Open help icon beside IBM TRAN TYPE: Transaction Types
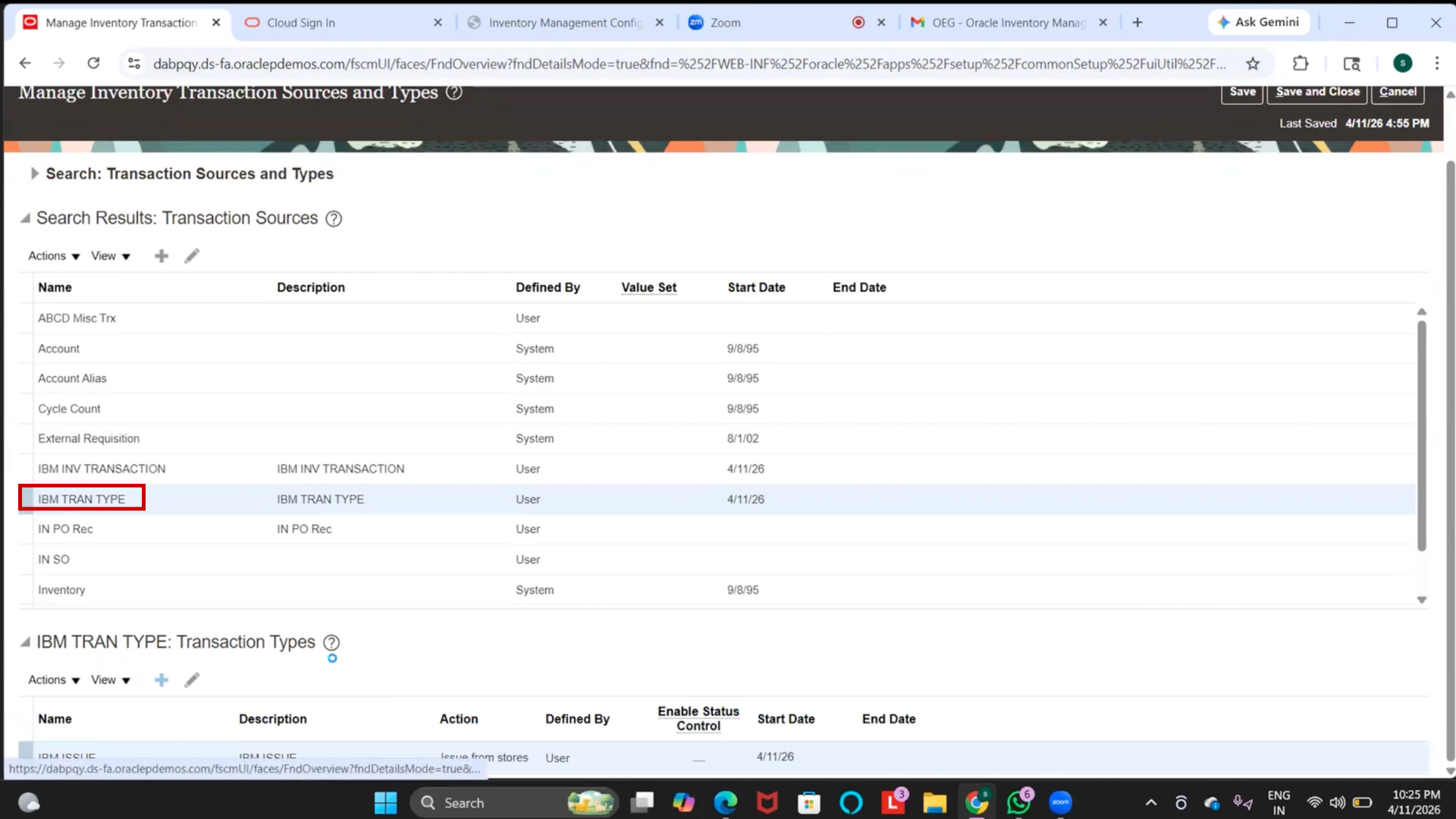The height and width of the screenshot is (819, 1456). click(x=331, y=642)
